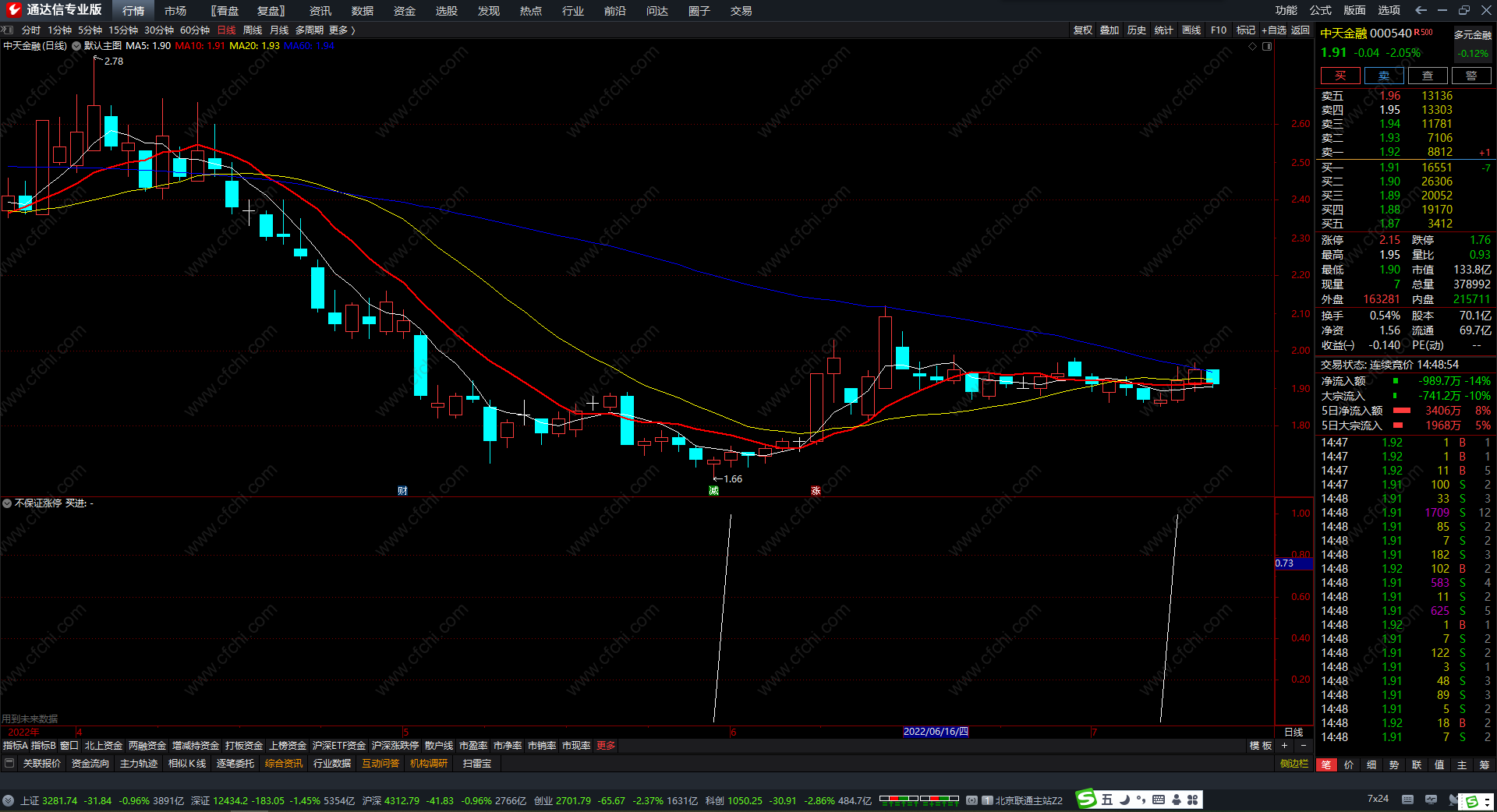
Task: Click the round arrow icon in status bar
Action: 8,800
